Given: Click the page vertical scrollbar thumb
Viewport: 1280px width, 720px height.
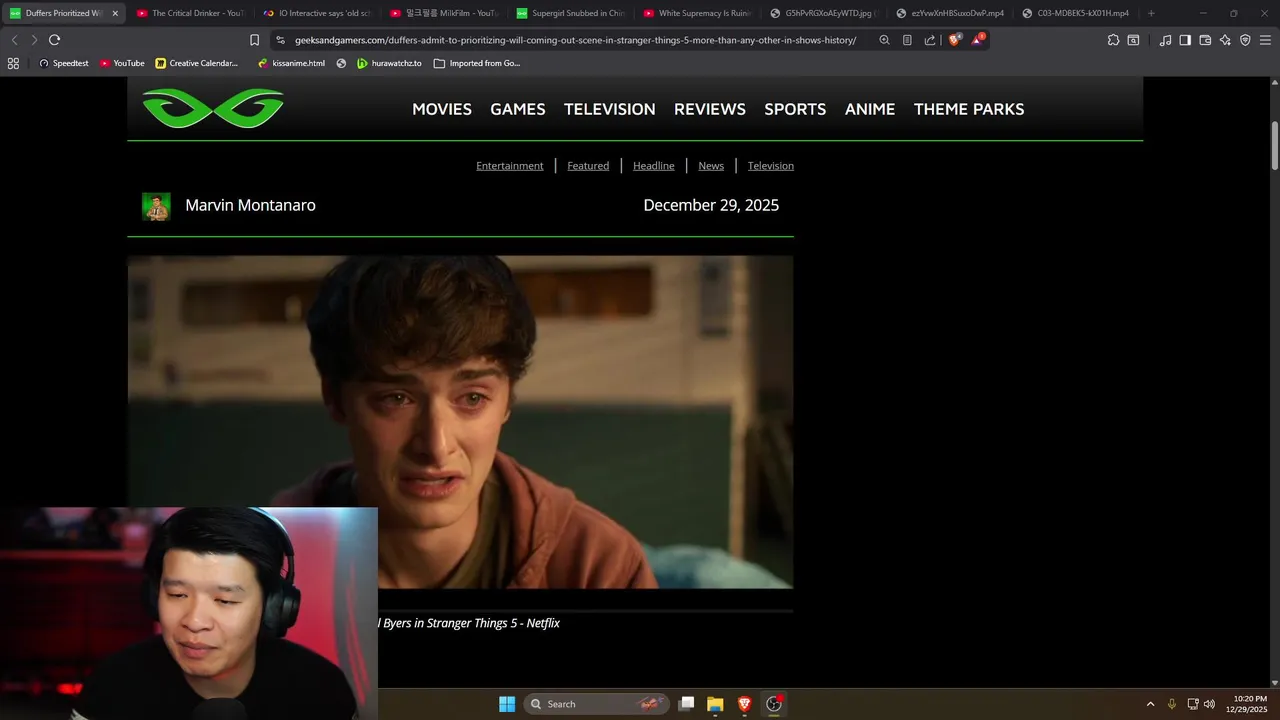Looking at the screenshot, I should click(x=1274, y=146).
